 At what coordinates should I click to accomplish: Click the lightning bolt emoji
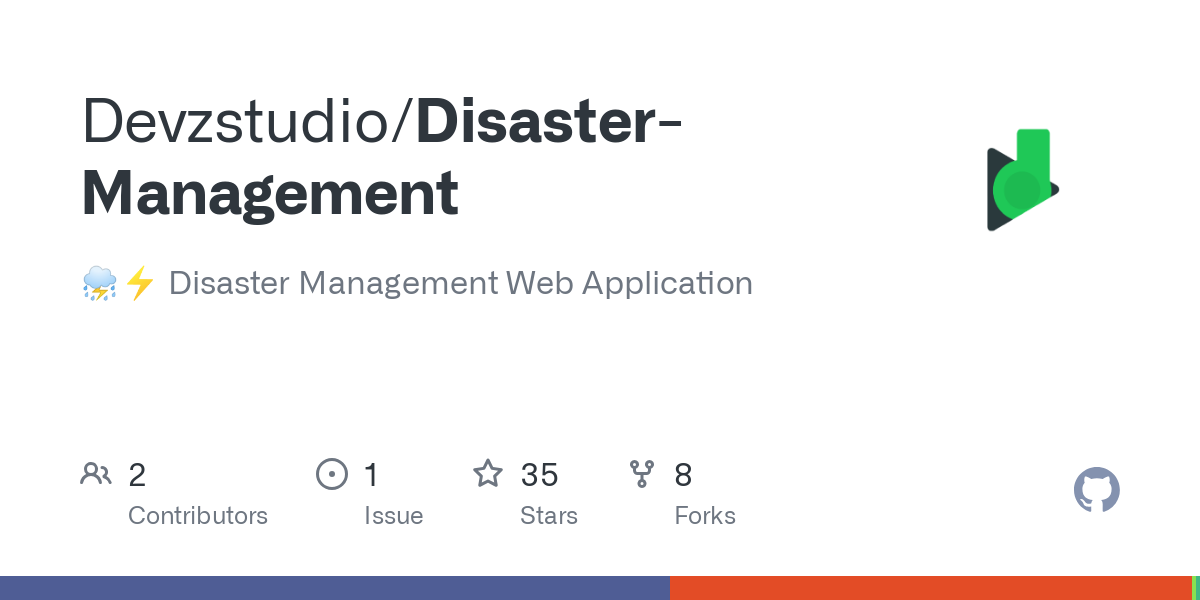[x=141, y=283]
